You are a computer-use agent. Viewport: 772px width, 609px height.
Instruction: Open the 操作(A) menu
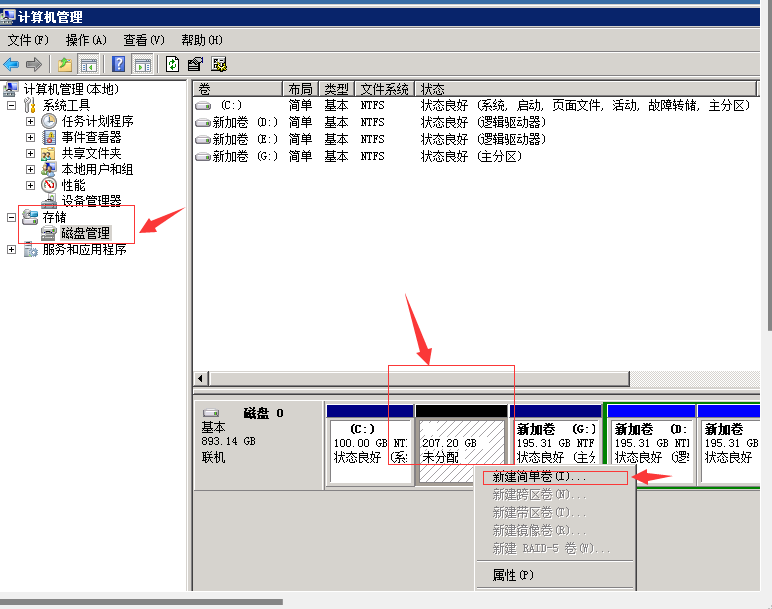click(86, 40)
